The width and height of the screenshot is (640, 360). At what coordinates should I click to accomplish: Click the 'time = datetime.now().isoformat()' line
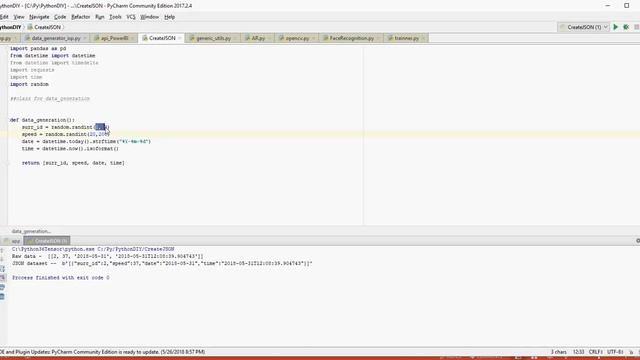pos(70,149)
